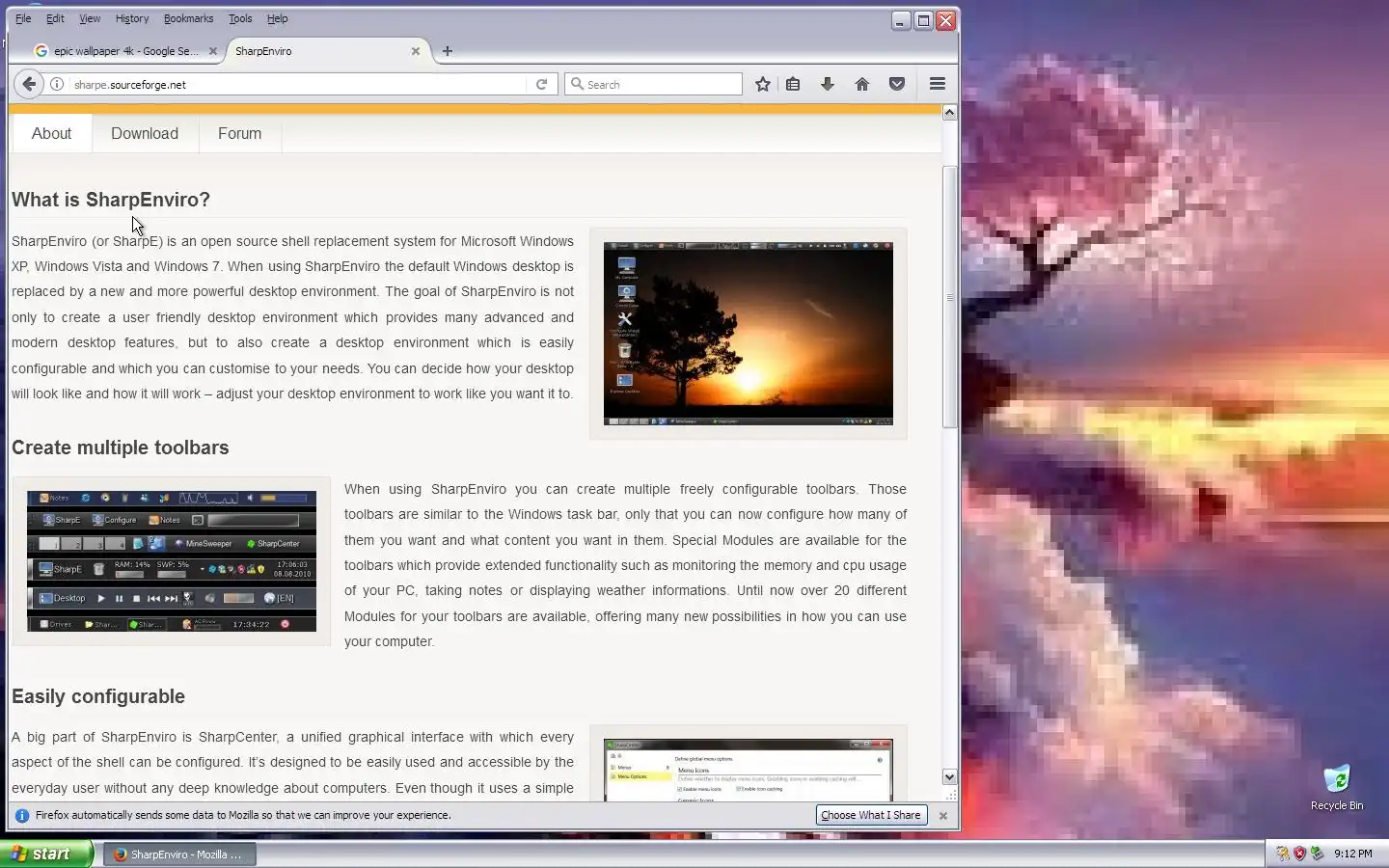
Task: Open a new tab with plus button
Action: point(447,51)
